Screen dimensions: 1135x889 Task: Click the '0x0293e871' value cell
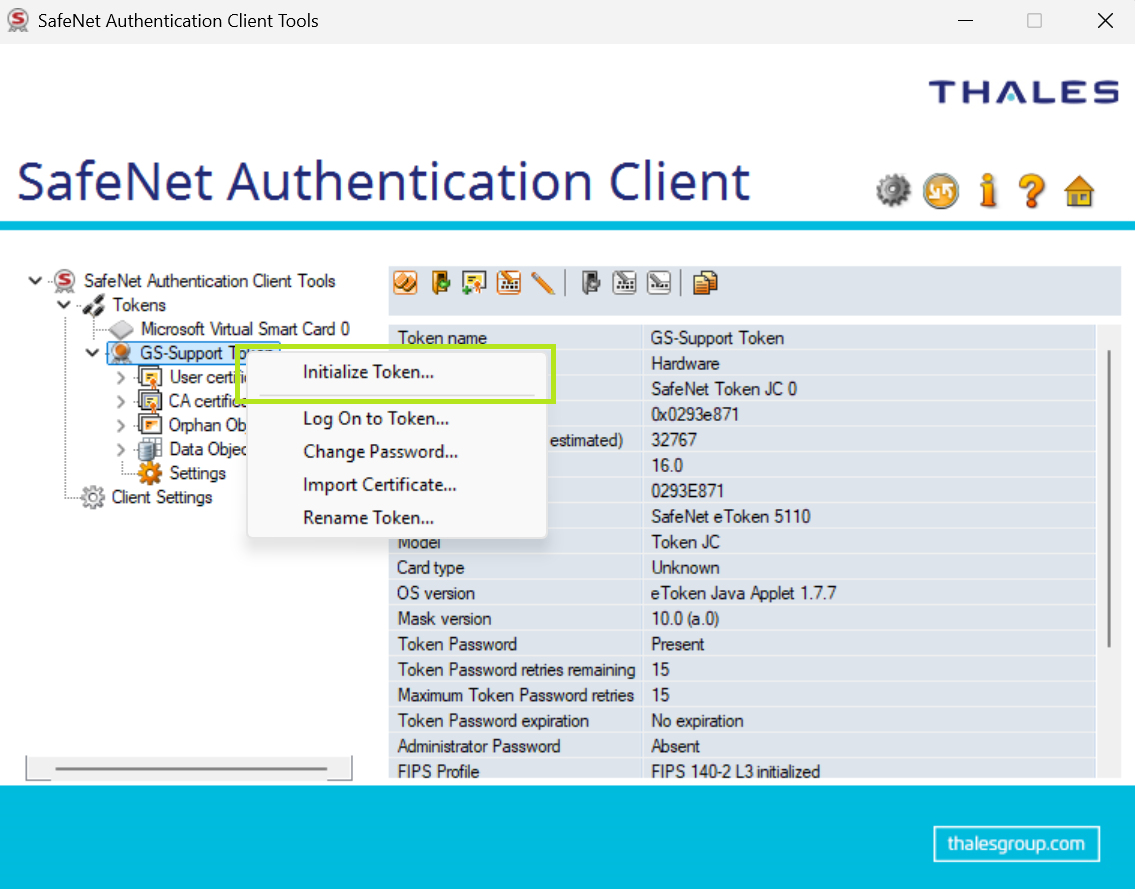click(x=869, y=415)
